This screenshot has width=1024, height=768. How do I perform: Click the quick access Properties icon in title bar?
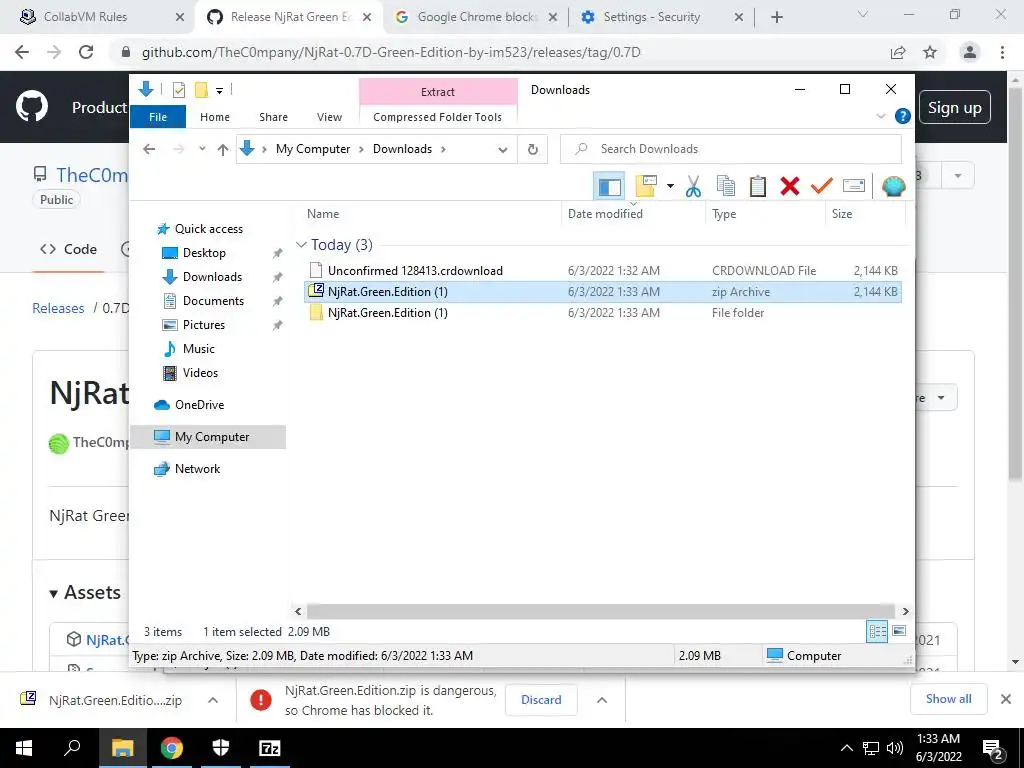click(x=178, y=90)
